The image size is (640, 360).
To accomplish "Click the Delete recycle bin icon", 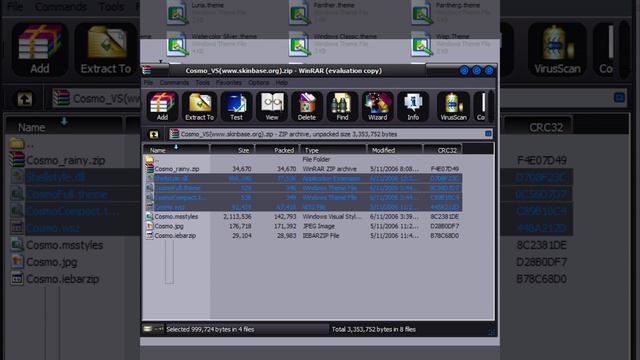I will 307,107.
